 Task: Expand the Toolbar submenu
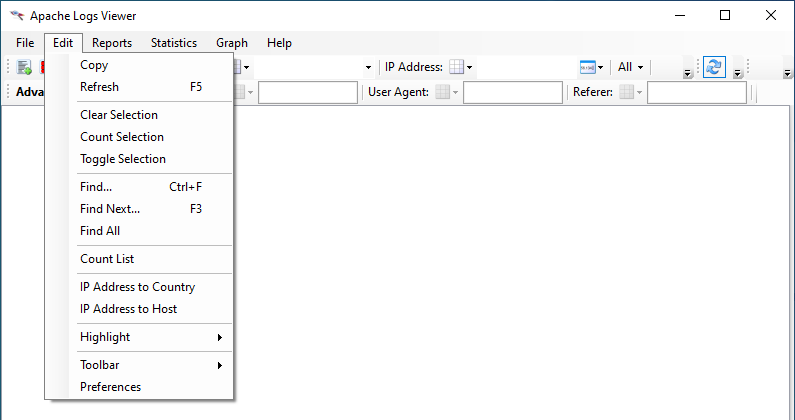pyautogui.click(x=150, y=365)
